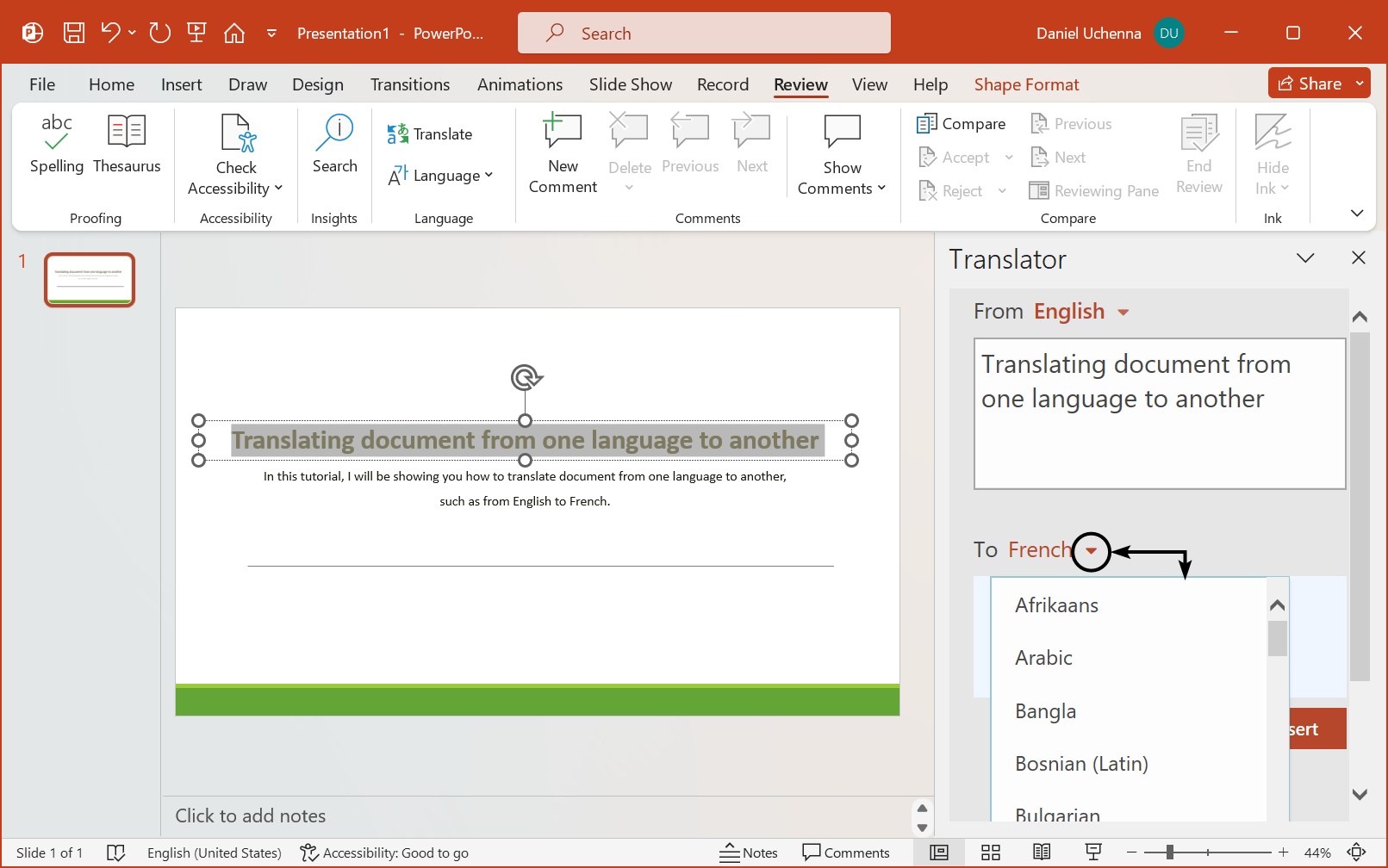Run the Spelling checker
Screen dimensions: 1388x868
coord(55,146)
